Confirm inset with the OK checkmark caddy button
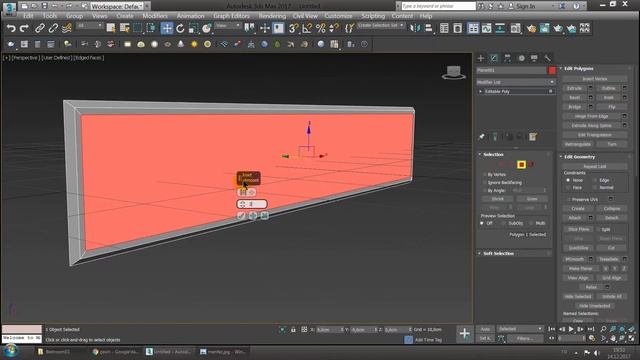640x360 pixels. 241,216
